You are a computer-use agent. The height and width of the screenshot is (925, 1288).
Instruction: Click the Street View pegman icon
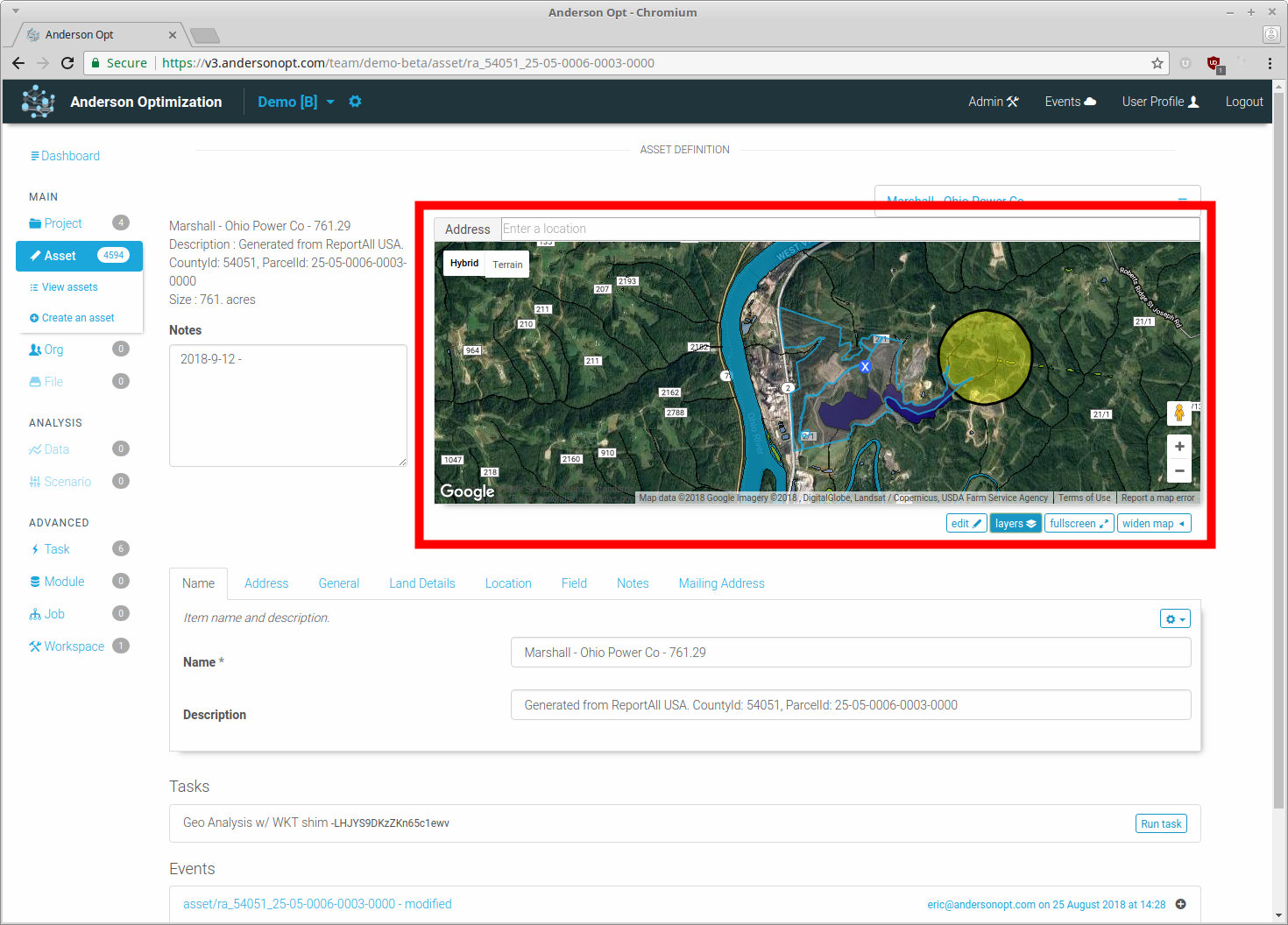click(1179, 413)
